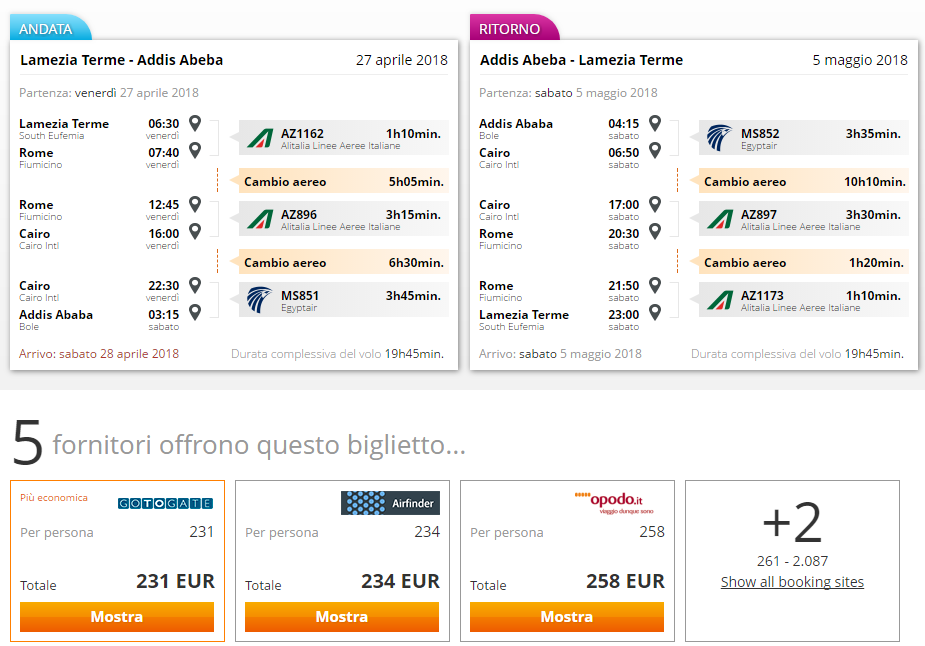Image resolution: width=925 pixels, height=646 pixels.
Task: Click the location pin for Cairo 22:30 departure
Action: click(195, 285)
